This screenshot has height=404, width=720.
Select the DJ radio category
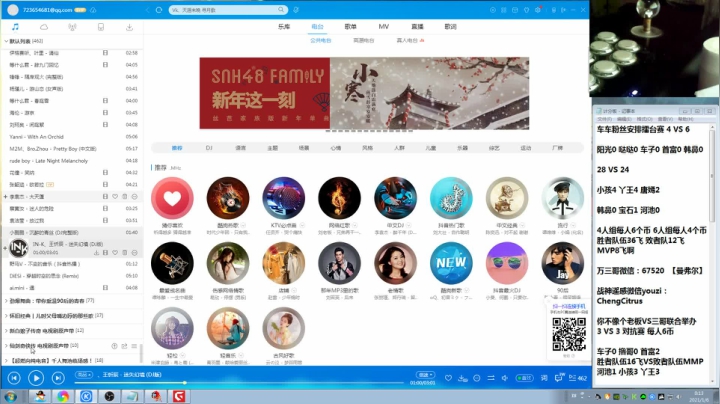click(209, 148)
